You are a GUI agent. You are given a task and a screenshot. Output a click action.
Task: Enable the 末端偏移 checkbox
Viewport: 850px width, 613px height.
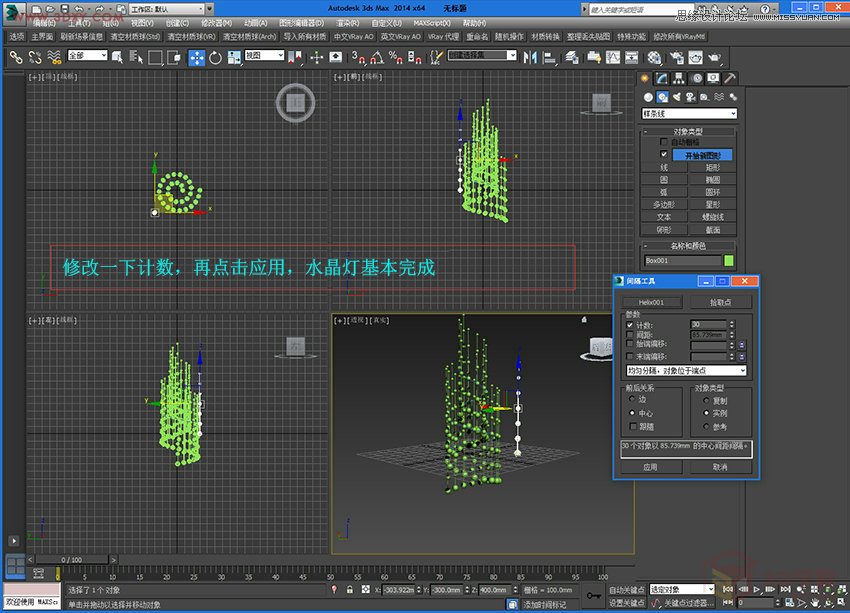click(x=629, y=356)
